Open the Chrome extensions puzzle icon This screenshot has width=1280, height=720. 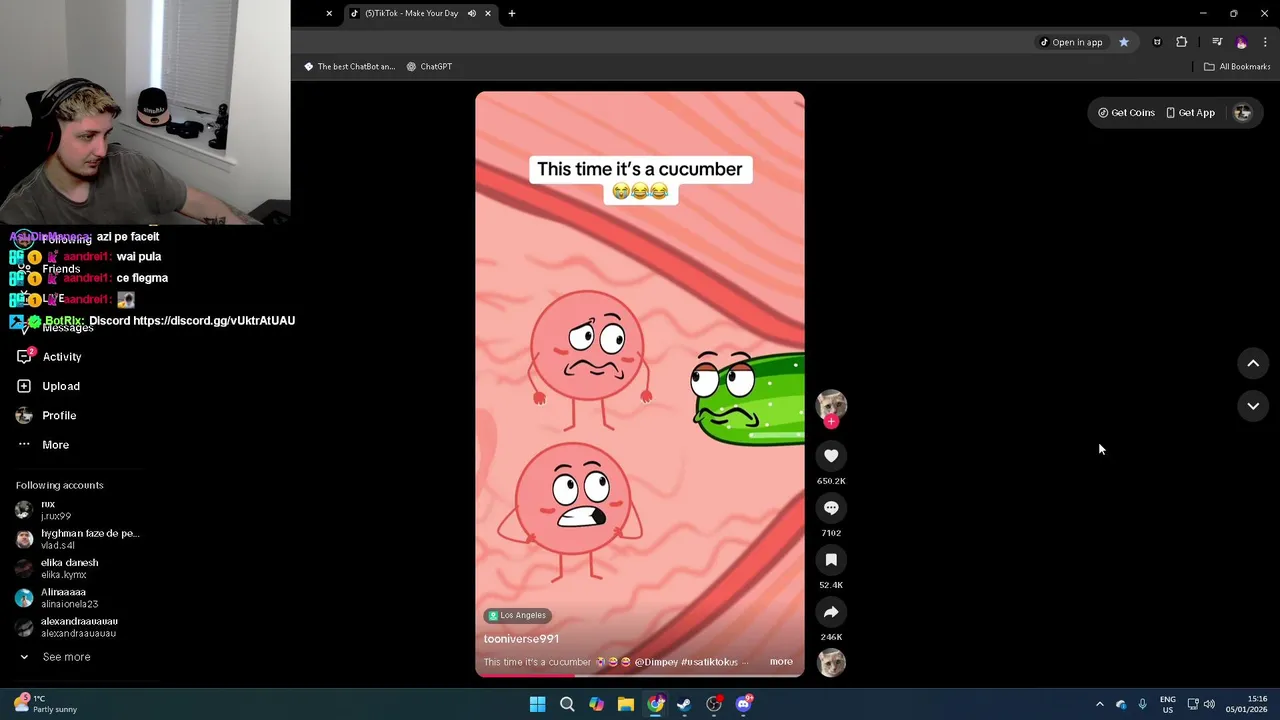coord(1182,42)
